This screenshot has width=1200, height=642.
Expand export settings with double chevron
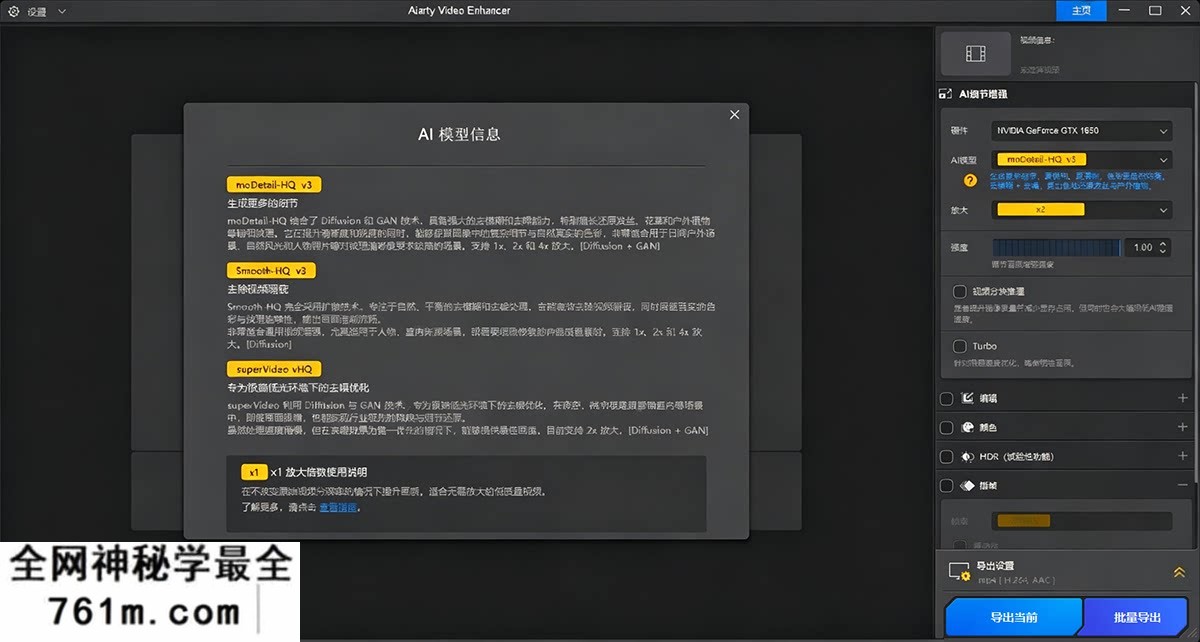(1179, 572)
